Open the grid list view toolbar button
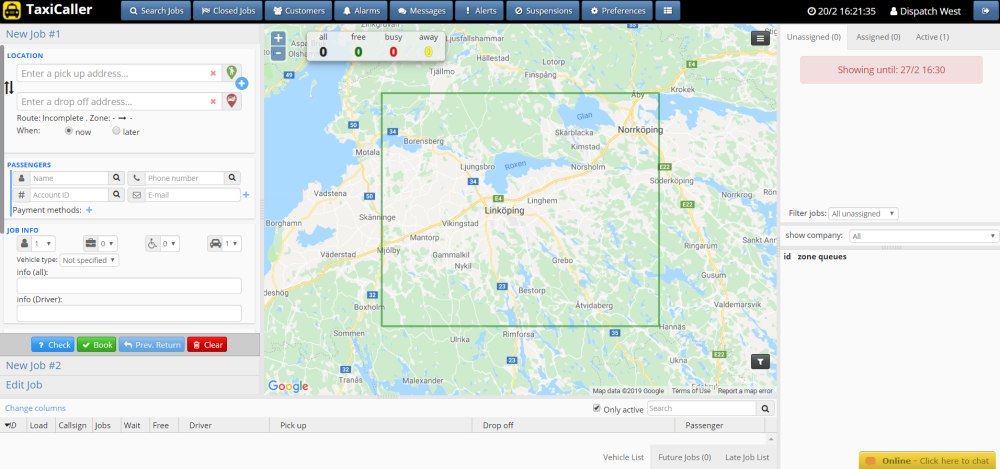Viewport: 1000px width, 469px height. pyautogui.click(x=667, y=11)
